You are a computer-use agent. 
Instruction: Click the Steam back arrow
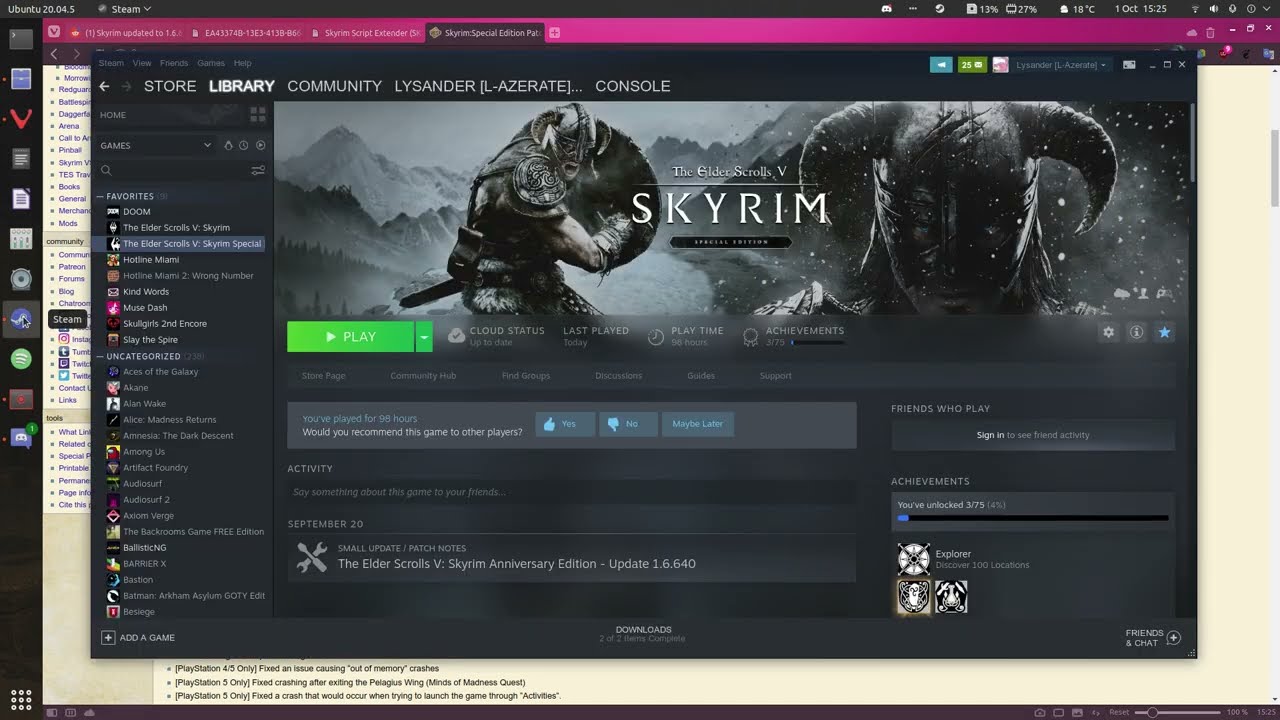pyautogui.click(x=104, y=86)
